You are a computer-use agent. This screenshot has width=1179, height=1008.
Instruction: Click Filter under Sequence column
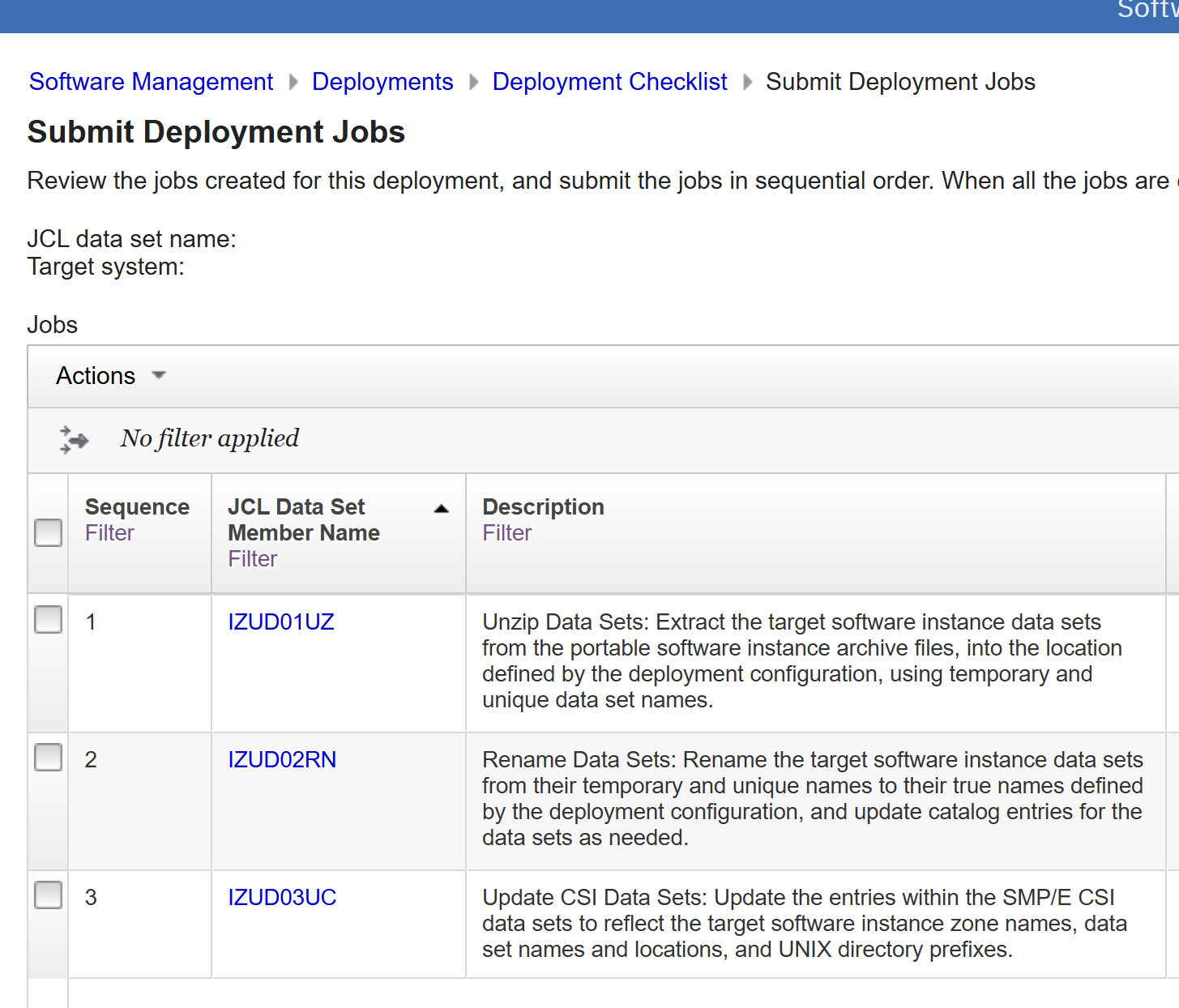(x=109, y=533)
